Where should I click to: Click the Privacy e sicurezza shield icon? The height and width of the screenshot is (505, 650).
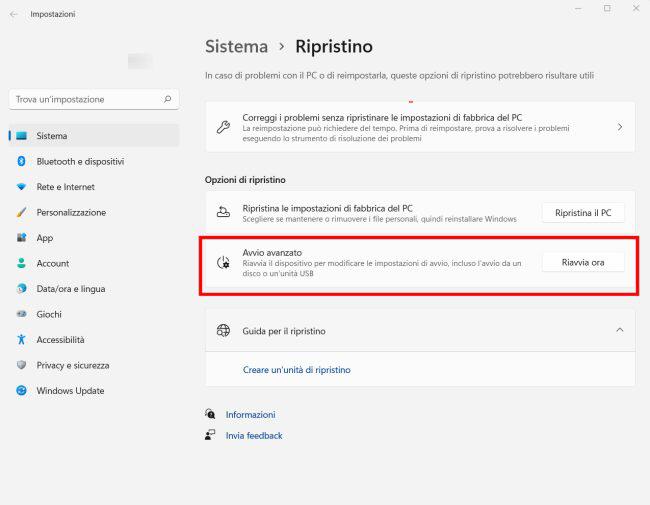[x=21, y=365]
